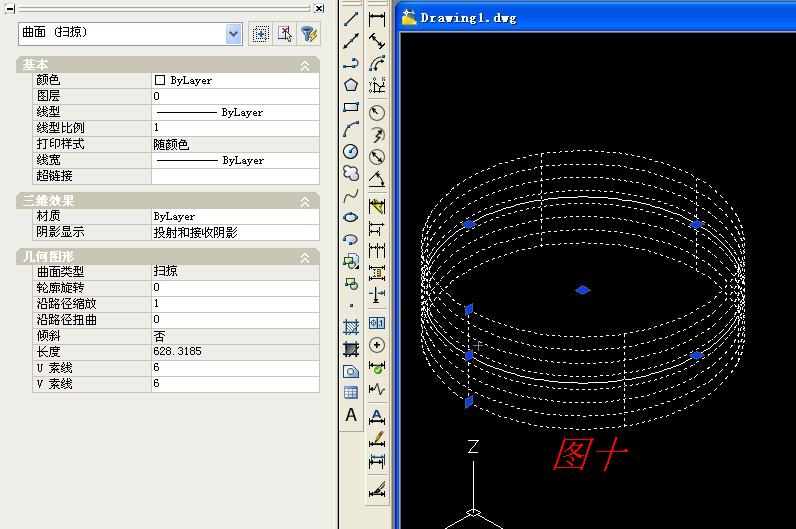Image resolution: width=796 pixels, height=529 pixels.
Task: Toggle the PICKADD selection mode button
Action: 260,34
